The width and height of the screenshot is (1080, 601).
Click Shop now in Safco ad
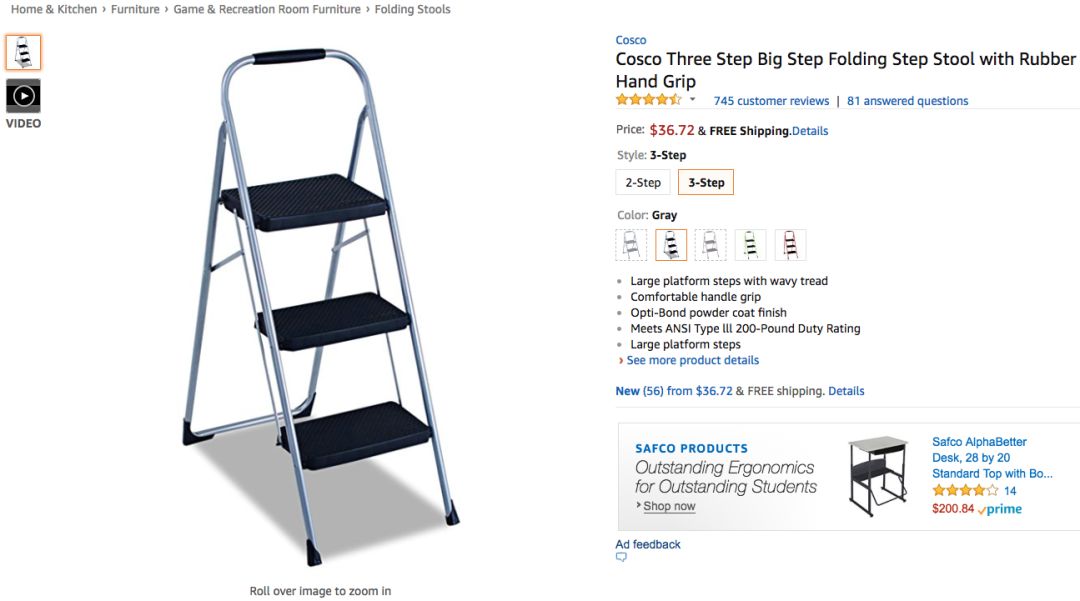(669, 506)
